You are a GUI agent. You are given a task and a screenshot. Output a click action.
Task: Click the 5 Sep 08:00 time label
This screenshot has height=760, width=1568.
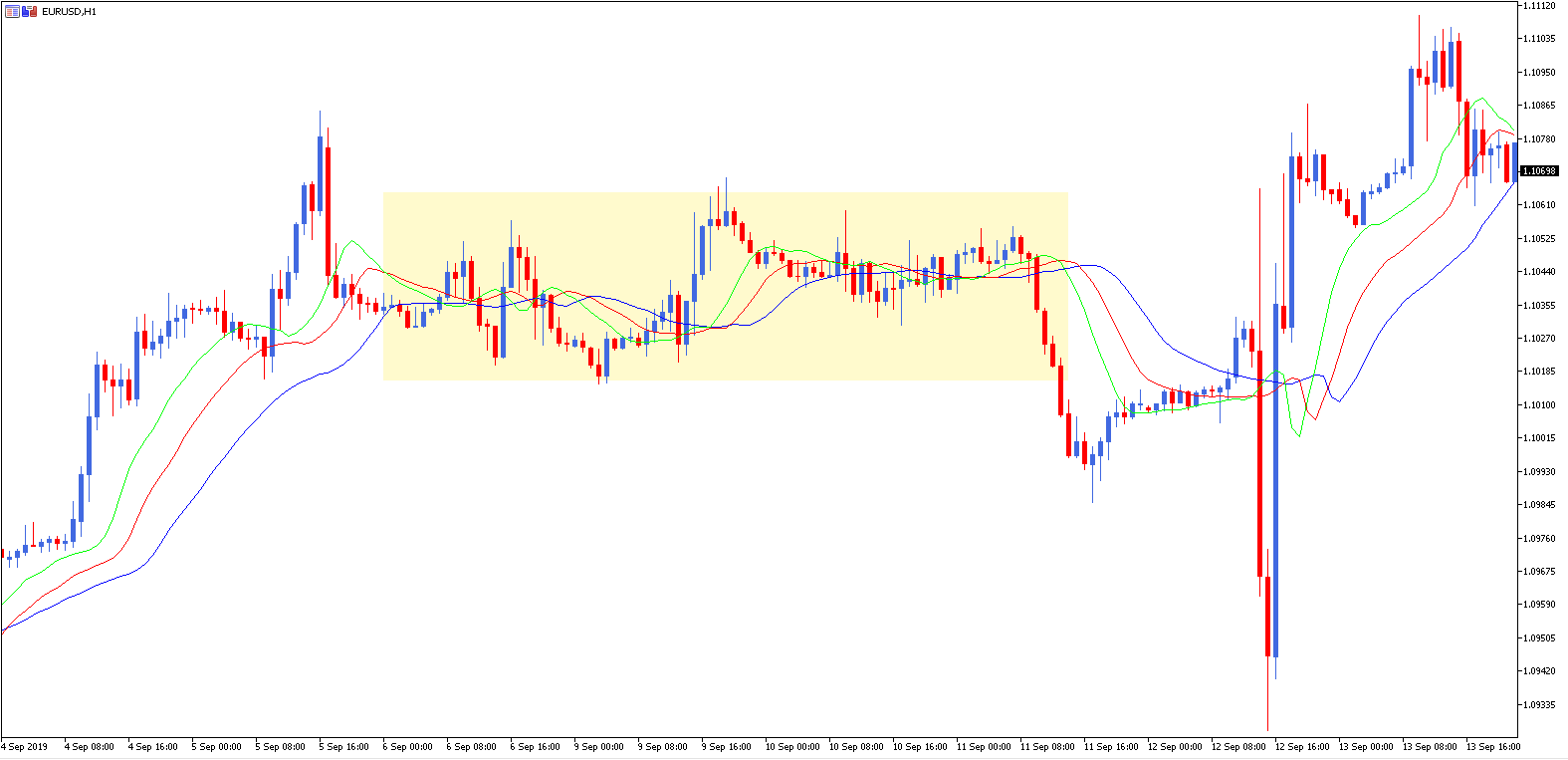[x=280, y=746]
